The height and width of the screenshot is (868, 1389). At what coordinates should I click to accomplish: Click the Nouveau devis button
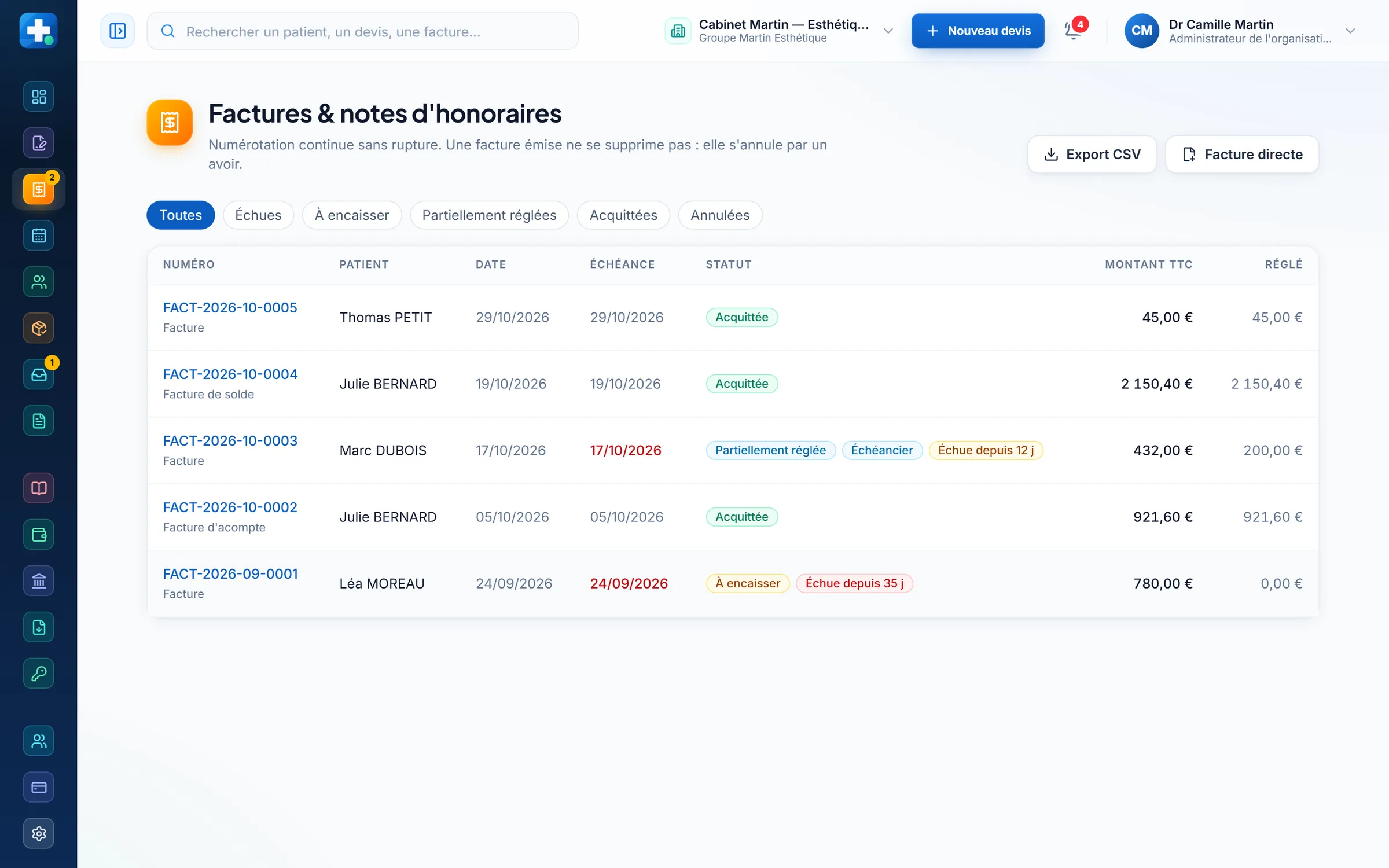(x=978, y=31)
